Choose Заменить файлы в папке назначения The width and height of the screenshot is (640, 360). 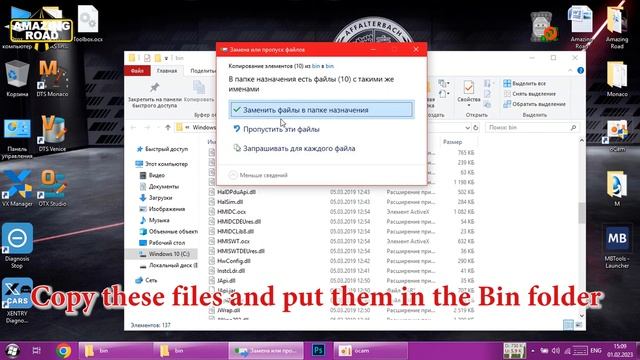(322, 110)
